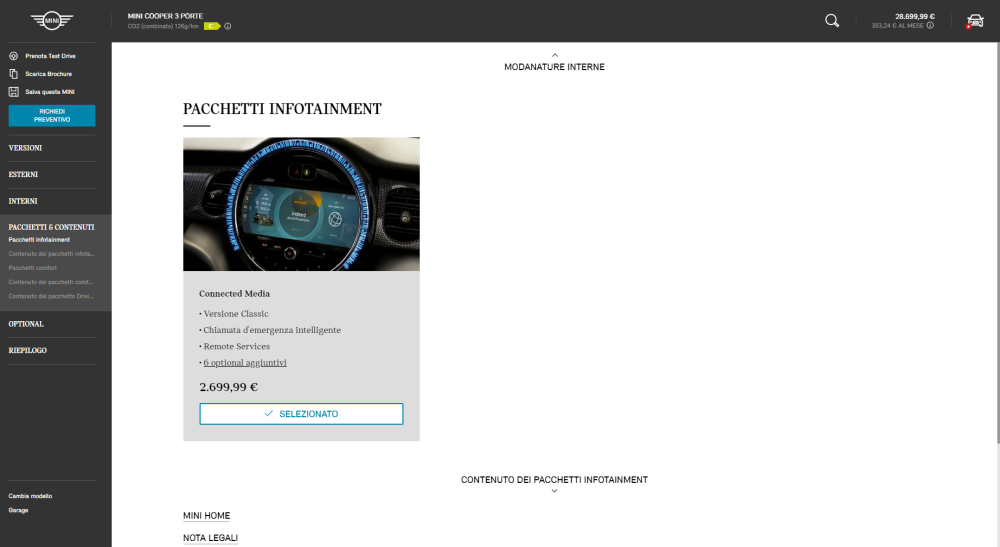Go up to Modanature Interne section
This screenshot has height=547, width=1000.
(x=554, y=62)
